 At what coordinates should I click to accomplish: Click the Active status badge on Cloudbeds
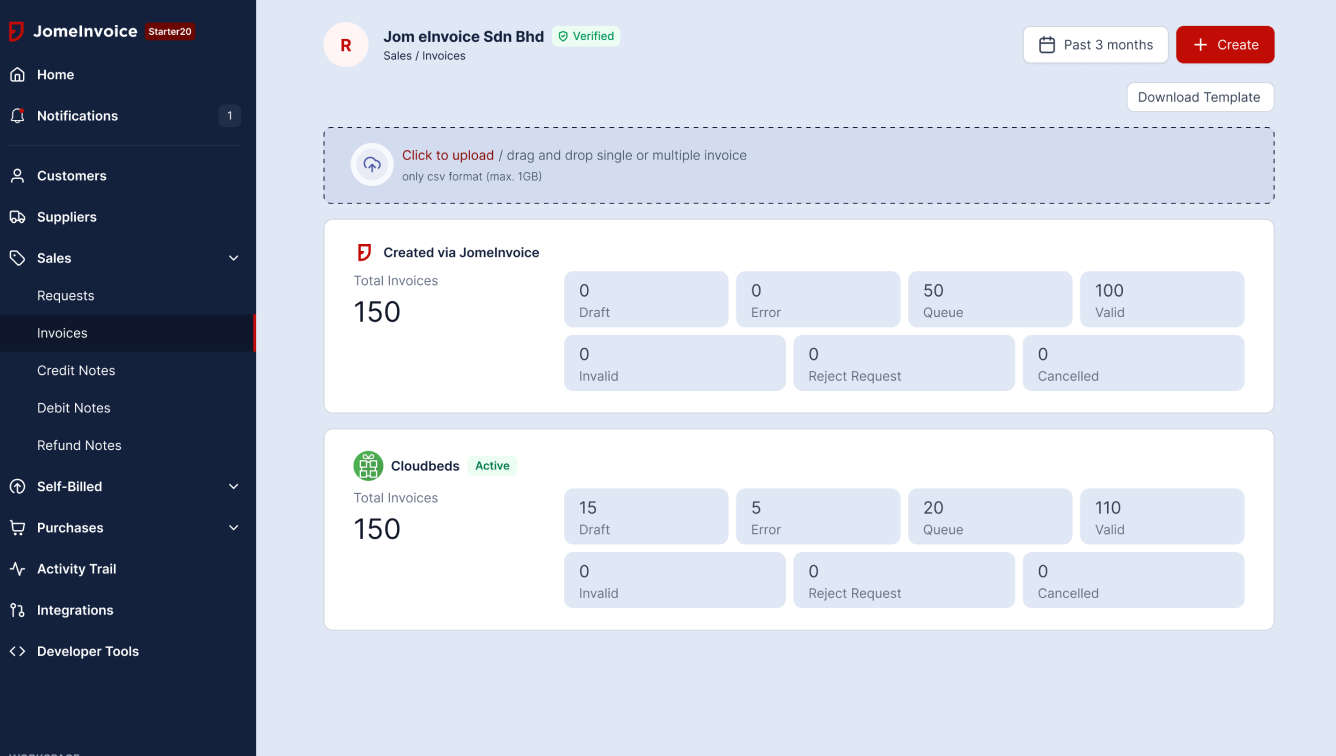pos(492,465)
